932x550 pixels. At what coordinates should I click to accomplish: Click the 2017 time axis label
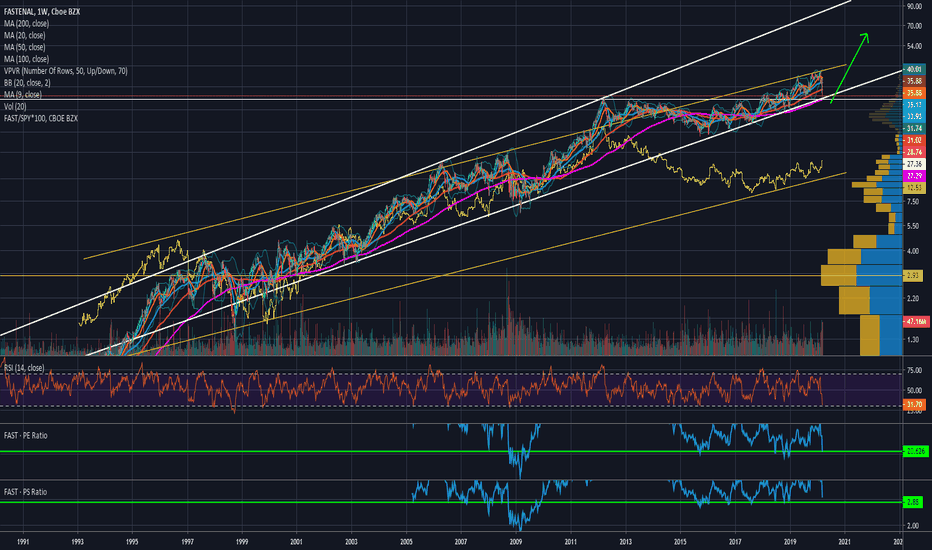click(x=735, y=542)
